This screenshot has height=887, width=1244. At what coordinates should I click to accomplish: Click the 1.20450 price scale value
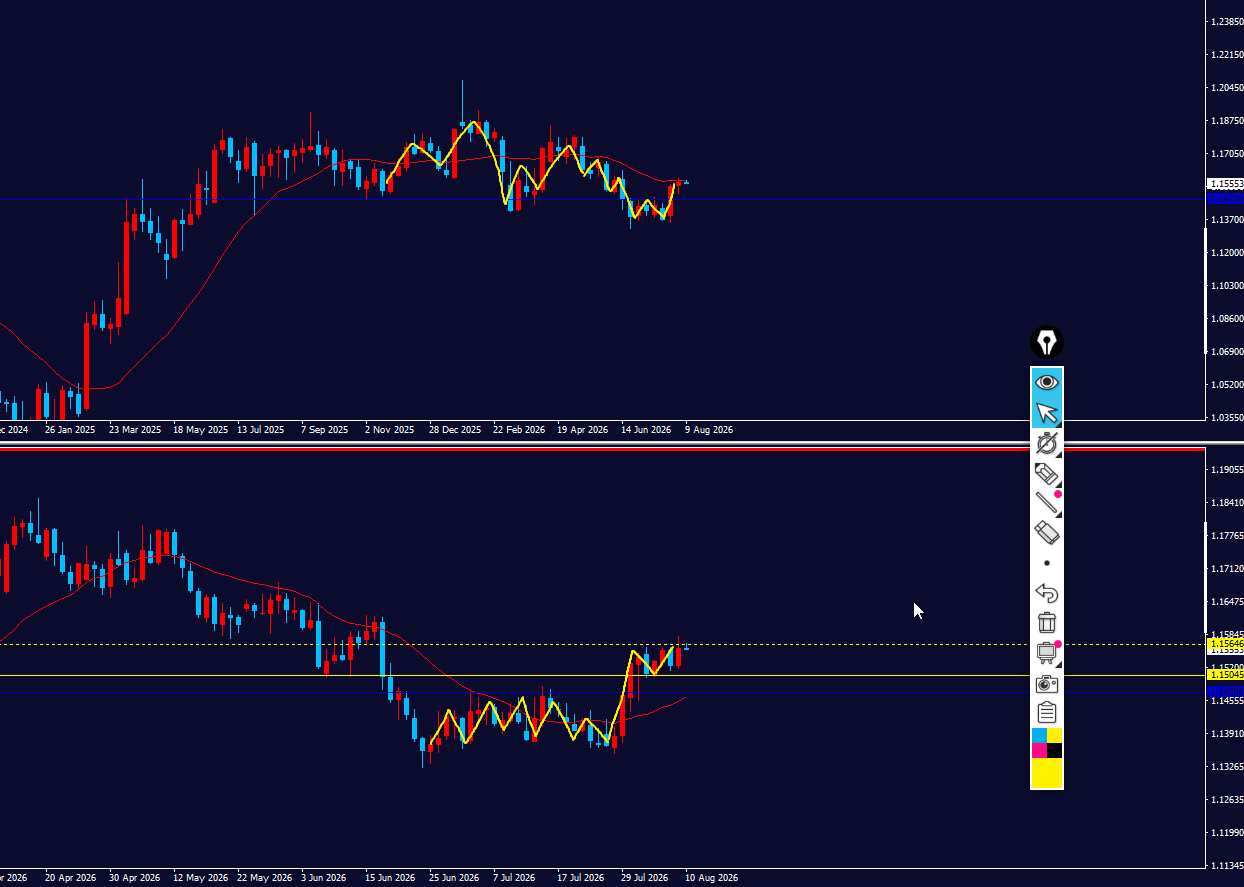point(1226,87)
